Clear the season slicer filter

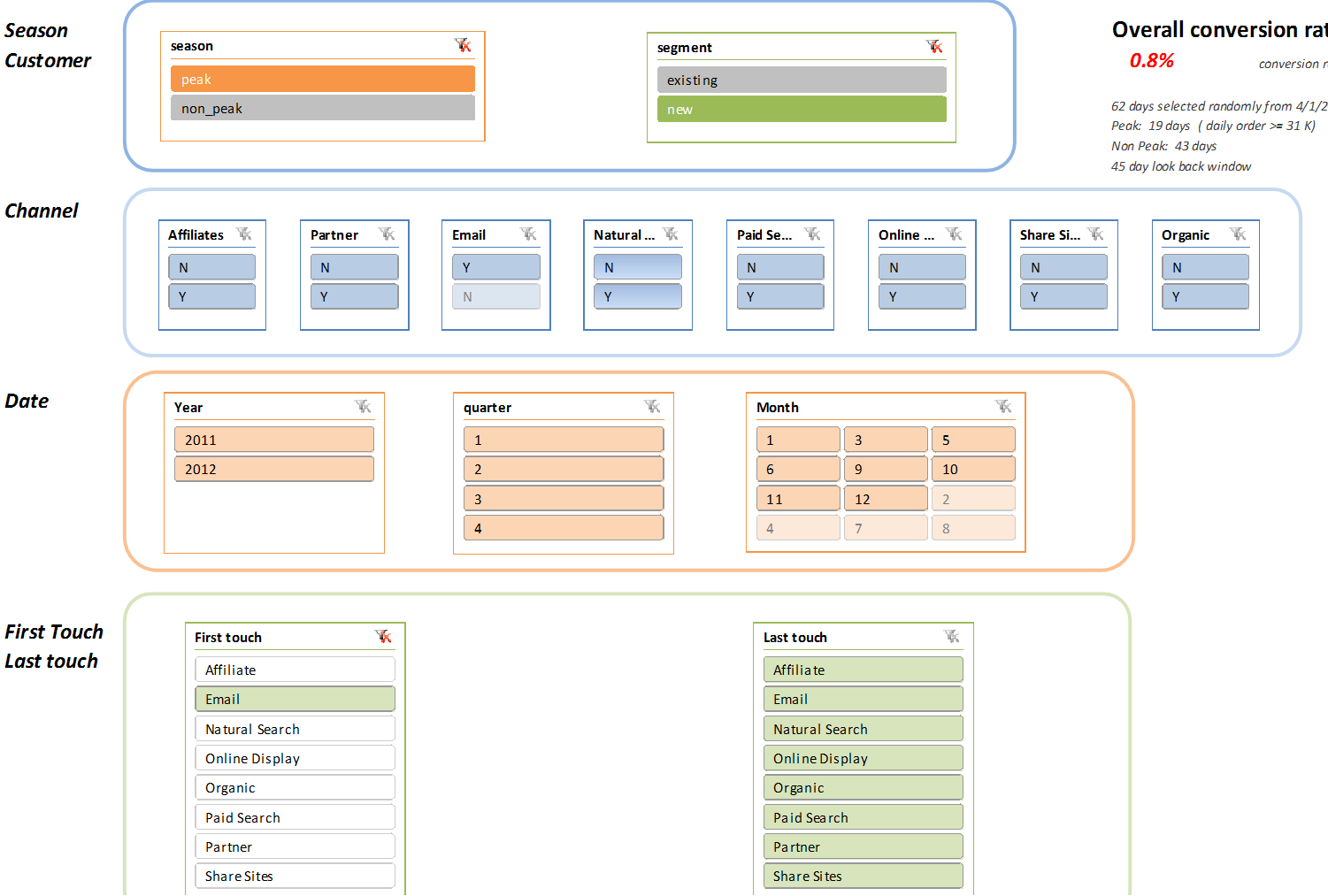click(463, 45)
